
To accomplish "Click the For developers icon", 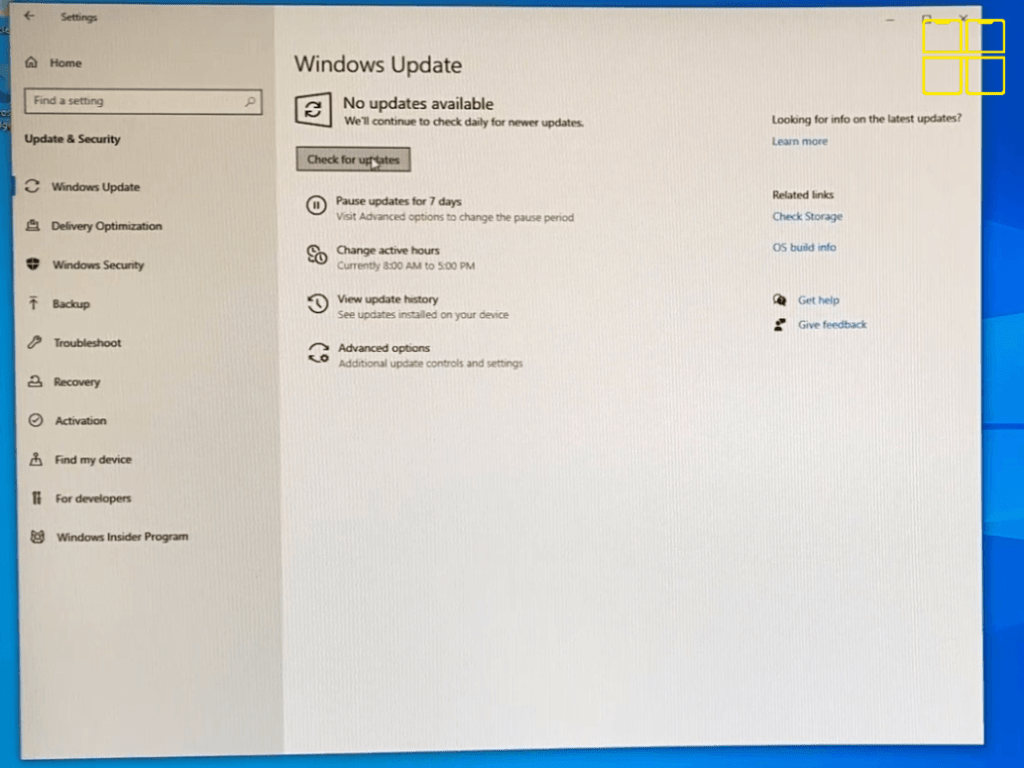I will (36, 498).
